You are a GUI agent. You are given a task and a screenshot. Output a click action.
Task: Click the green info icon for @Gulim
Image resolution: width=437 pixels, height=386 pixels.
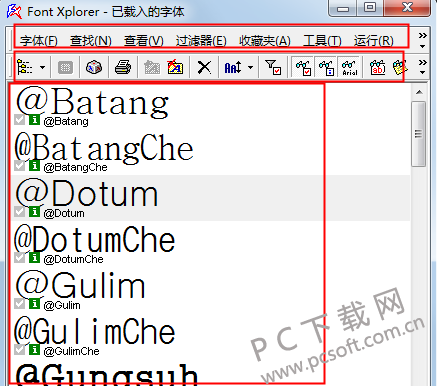[x=34, y=304]
